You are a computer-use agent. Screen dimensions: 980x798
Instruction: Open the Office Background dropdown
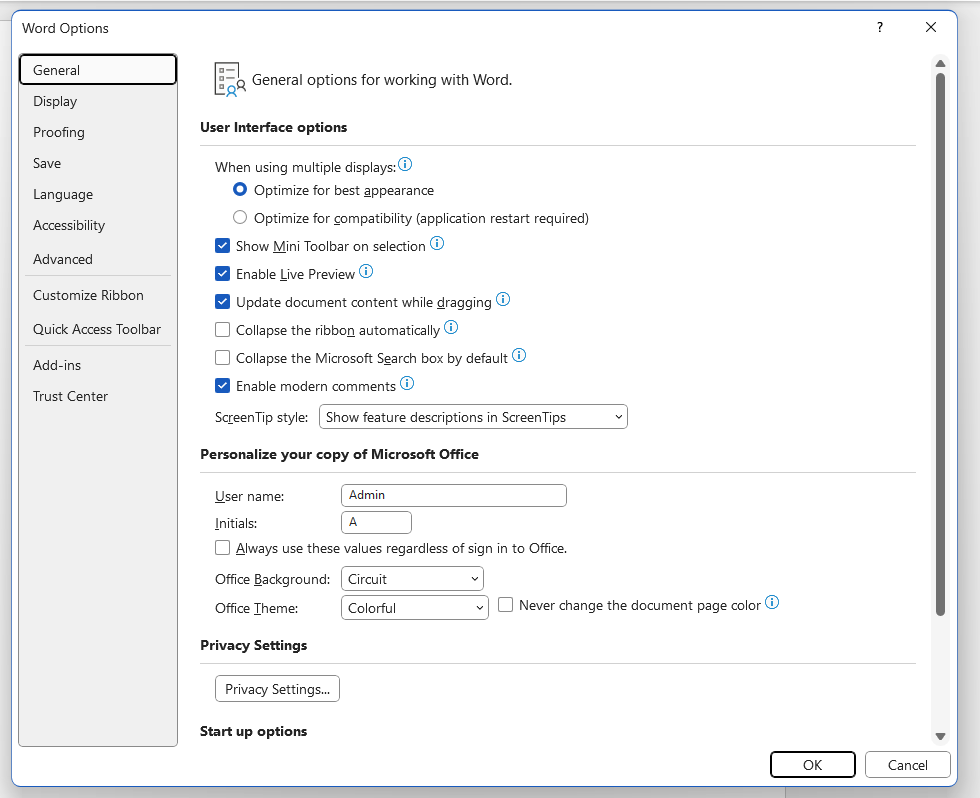click(412, 579)
